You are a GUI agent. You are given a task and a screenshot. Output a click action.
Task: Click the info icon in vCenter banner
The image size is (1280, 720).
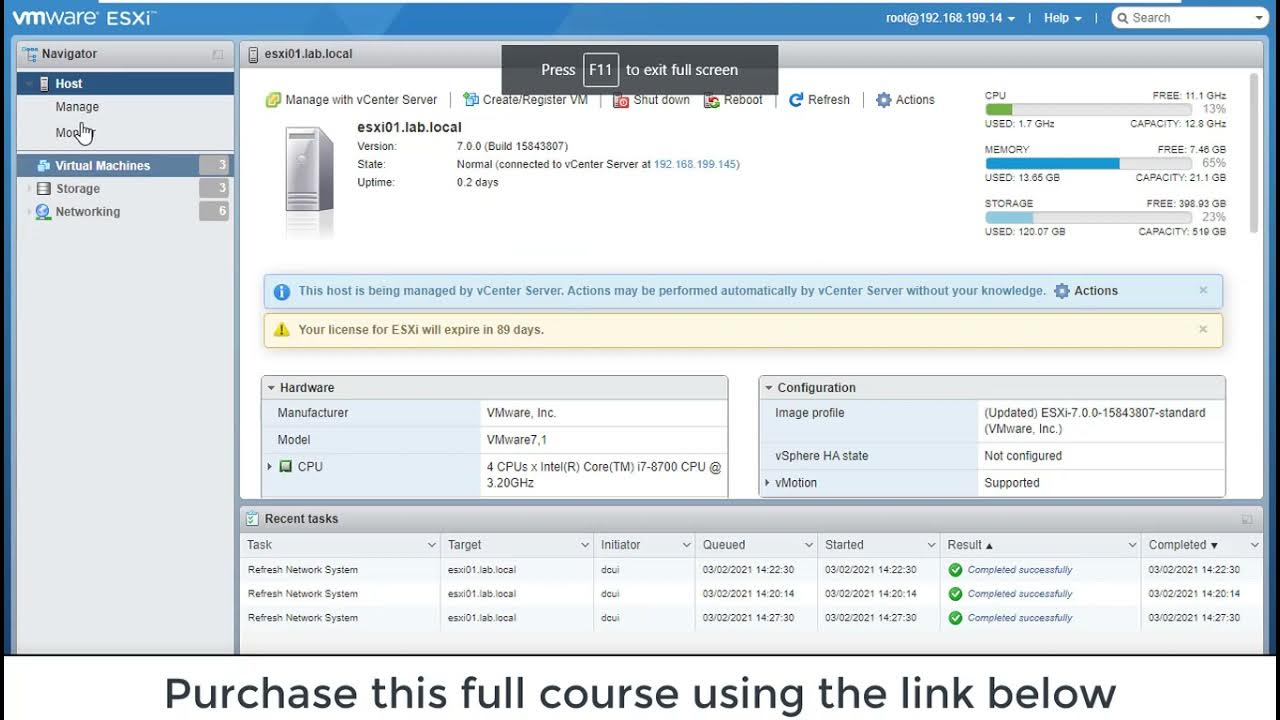point(282,292)
